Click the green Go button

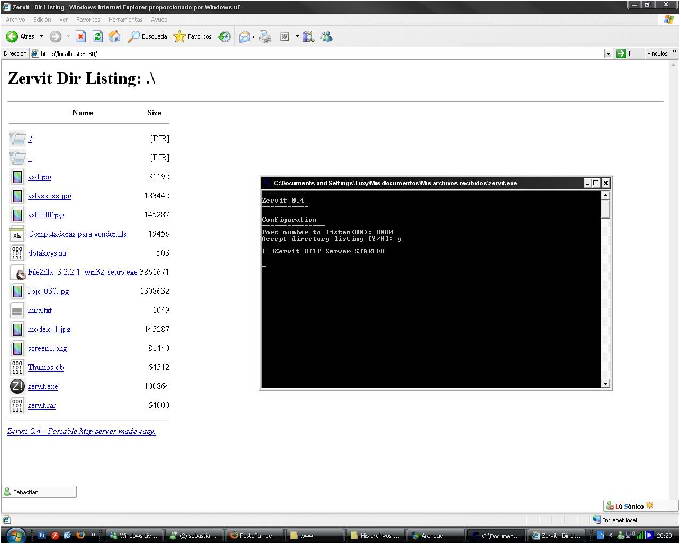pos(621,53)
